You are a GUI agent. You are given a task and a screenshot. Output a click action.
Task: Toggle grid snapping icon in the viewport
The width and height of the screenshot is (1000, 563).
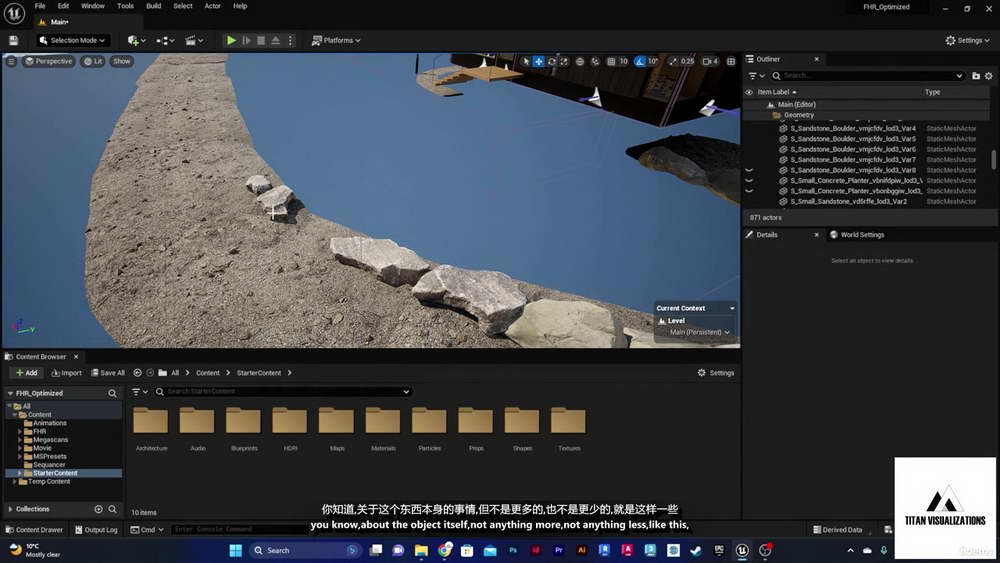611,61
